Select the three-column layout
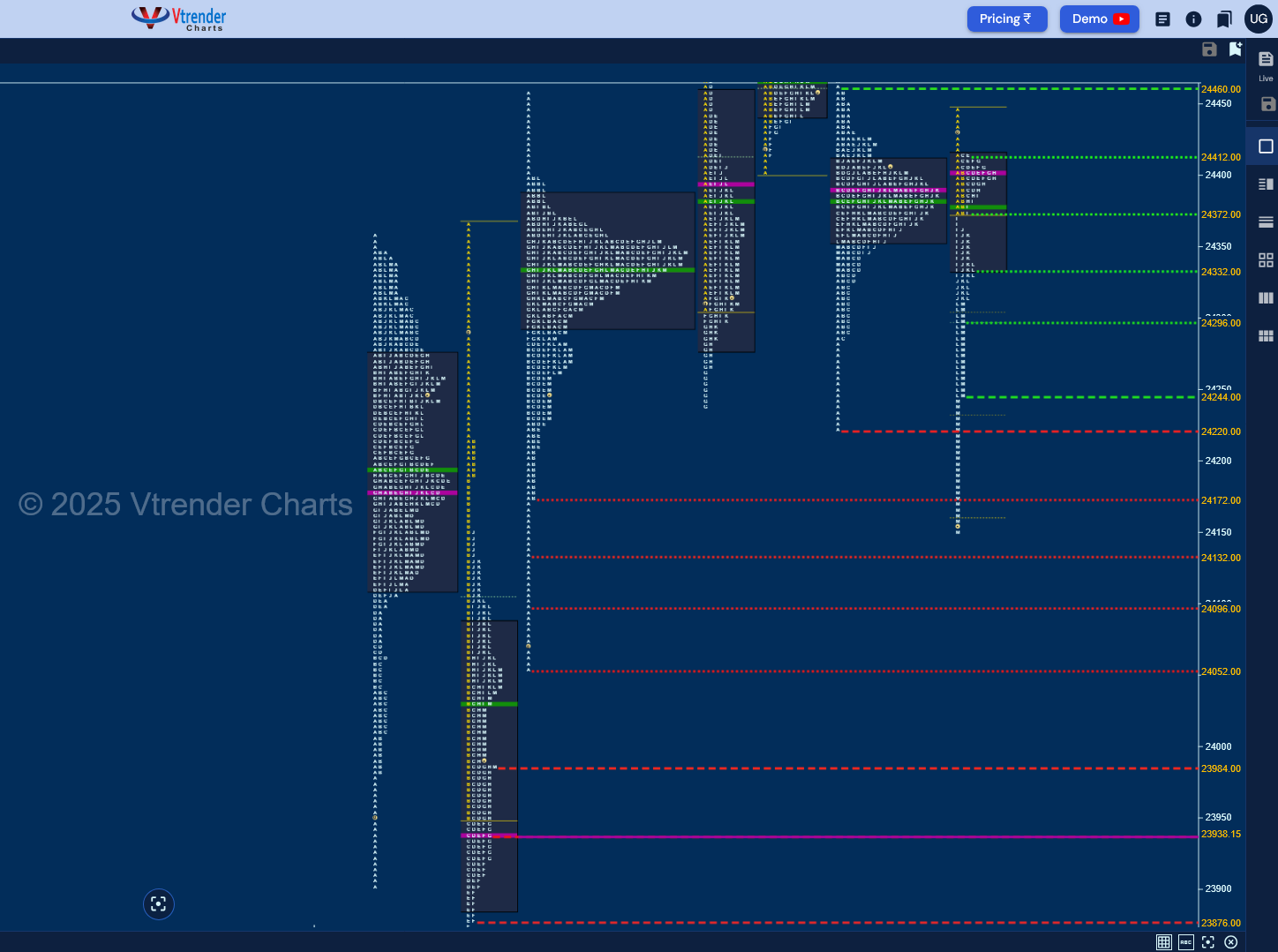 pyautogui.click(x=1266, y=297)
